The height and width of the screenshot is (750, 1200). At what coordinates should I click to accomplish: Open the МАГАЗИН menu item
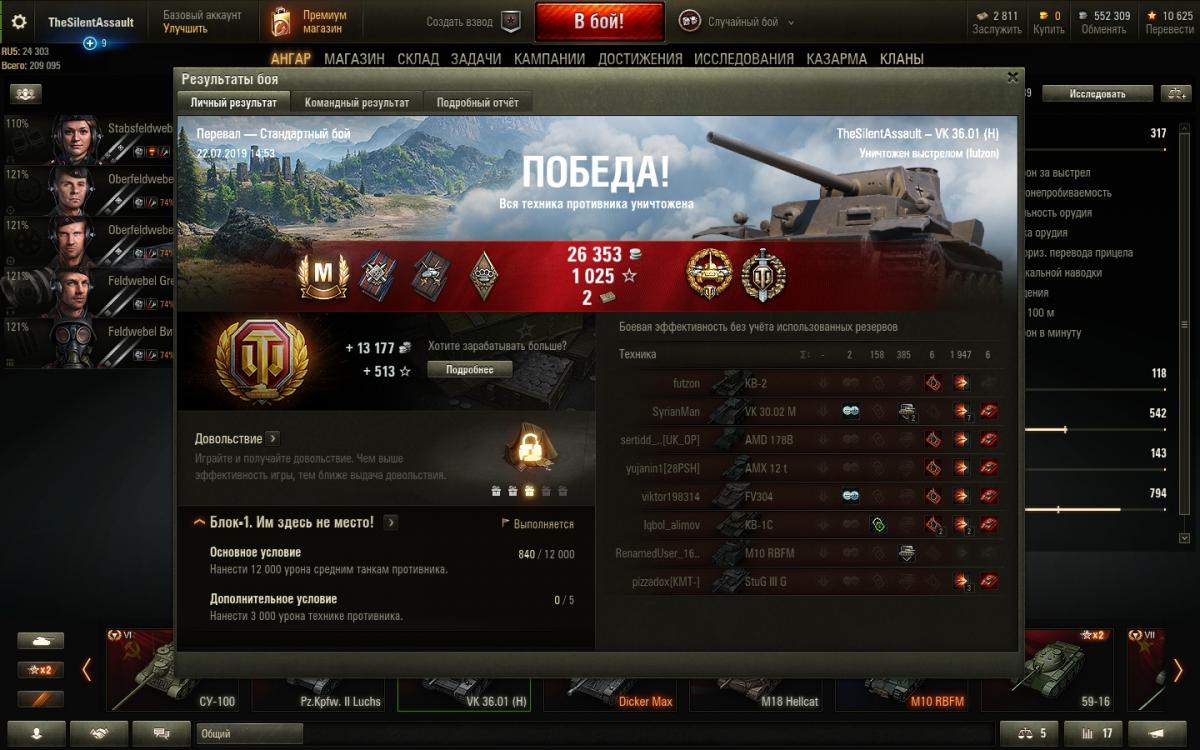point(354,59)
